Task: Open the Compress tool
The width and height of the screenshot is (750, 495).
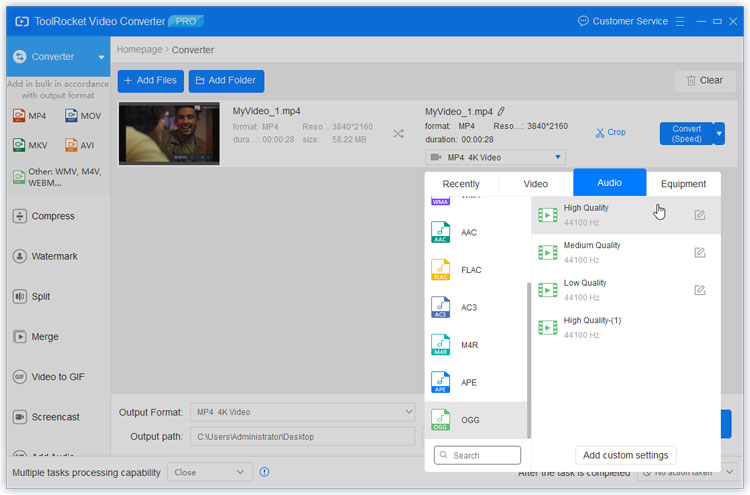Action: (x=44, y=216)
